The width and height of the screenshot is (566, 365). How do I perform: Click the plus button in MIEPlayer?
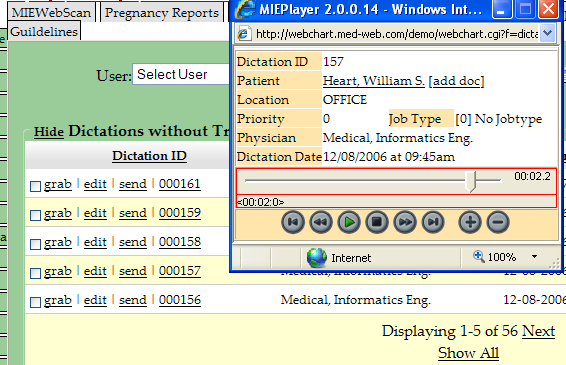coord(470,222)
